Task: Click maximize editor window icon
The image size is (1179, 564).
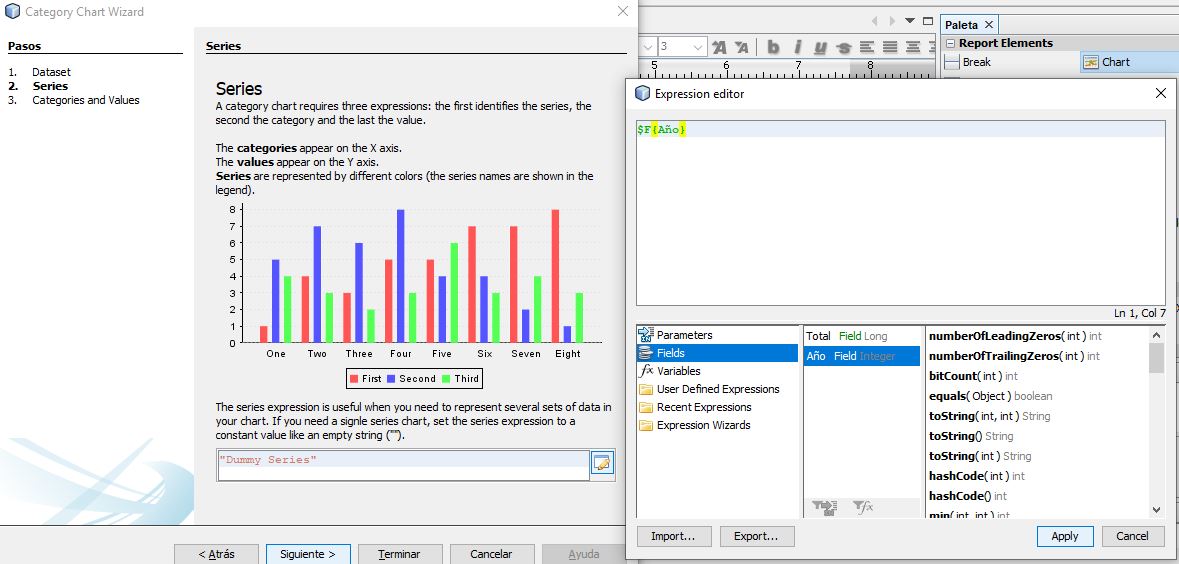Action: (x=928, y=21)
